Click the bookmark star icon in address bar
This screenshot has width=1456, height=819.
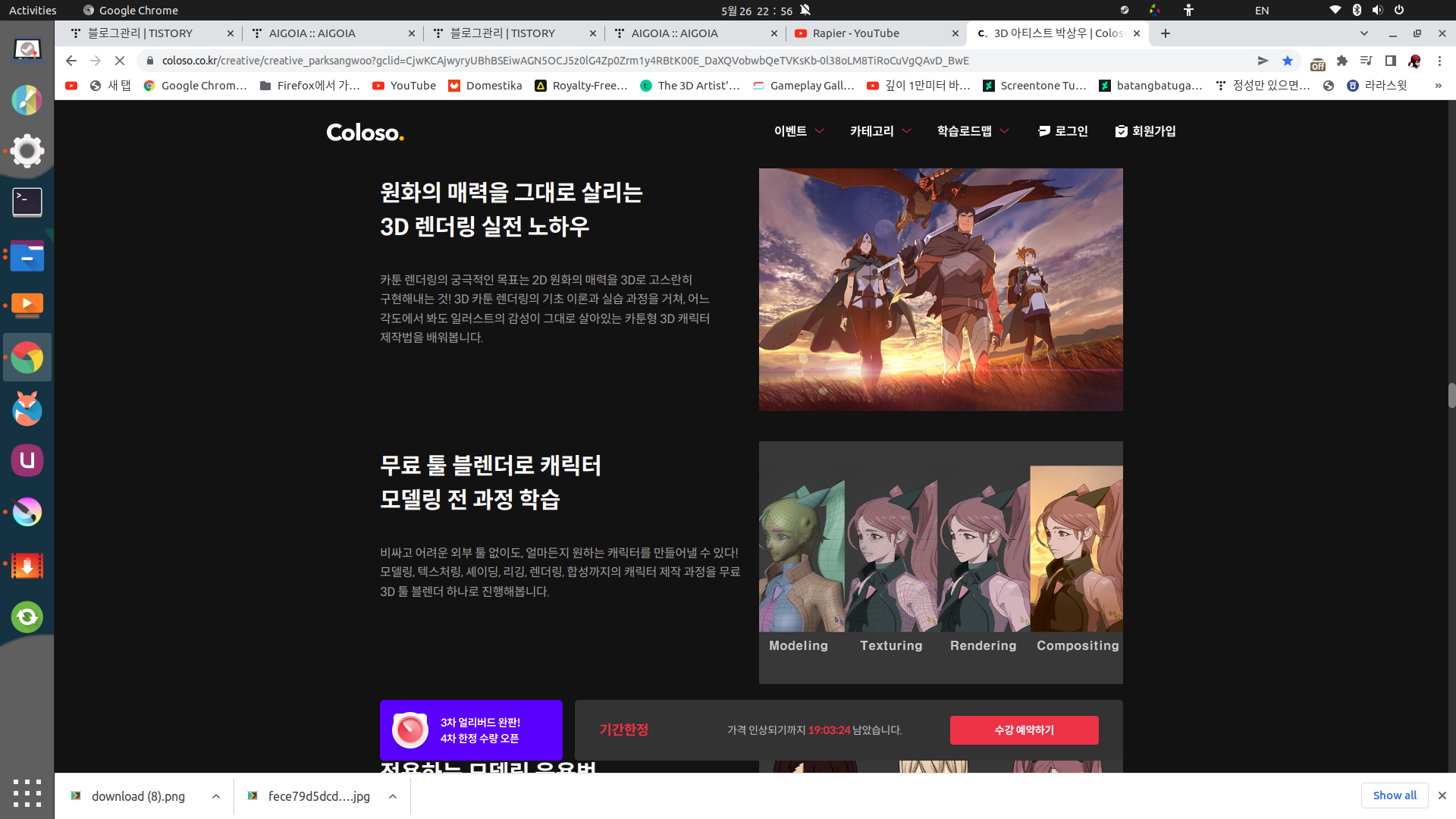[x=1288, y=61]
